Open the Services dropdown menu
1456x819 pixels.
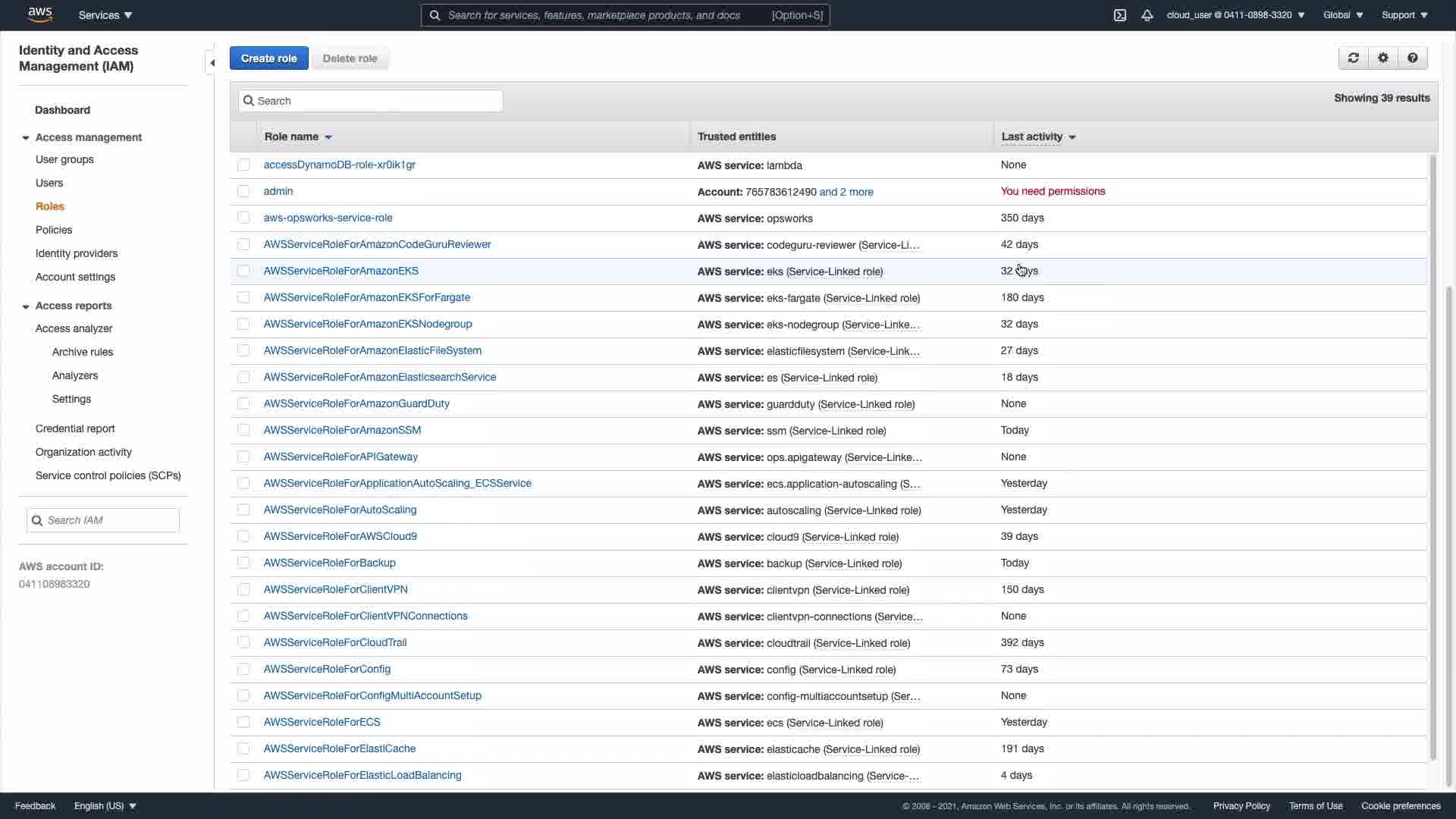coord(105,15)
